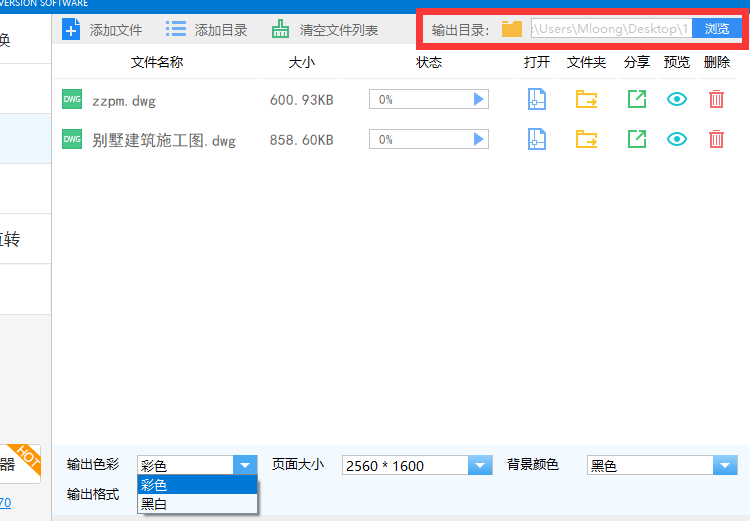This screenshot has width=750, height=521.
Task: Open the 背景颜色 dropdown arrow
Action: (725, 465)
